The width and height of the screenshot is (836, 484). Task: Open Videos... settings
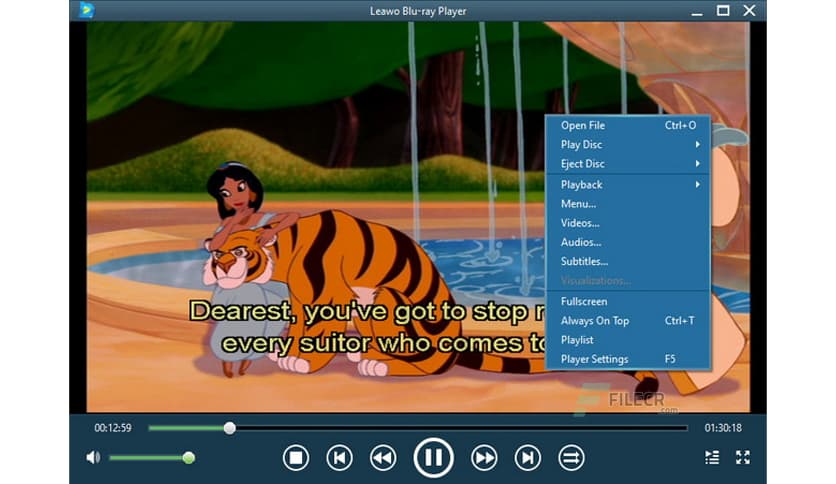point(628,223)
